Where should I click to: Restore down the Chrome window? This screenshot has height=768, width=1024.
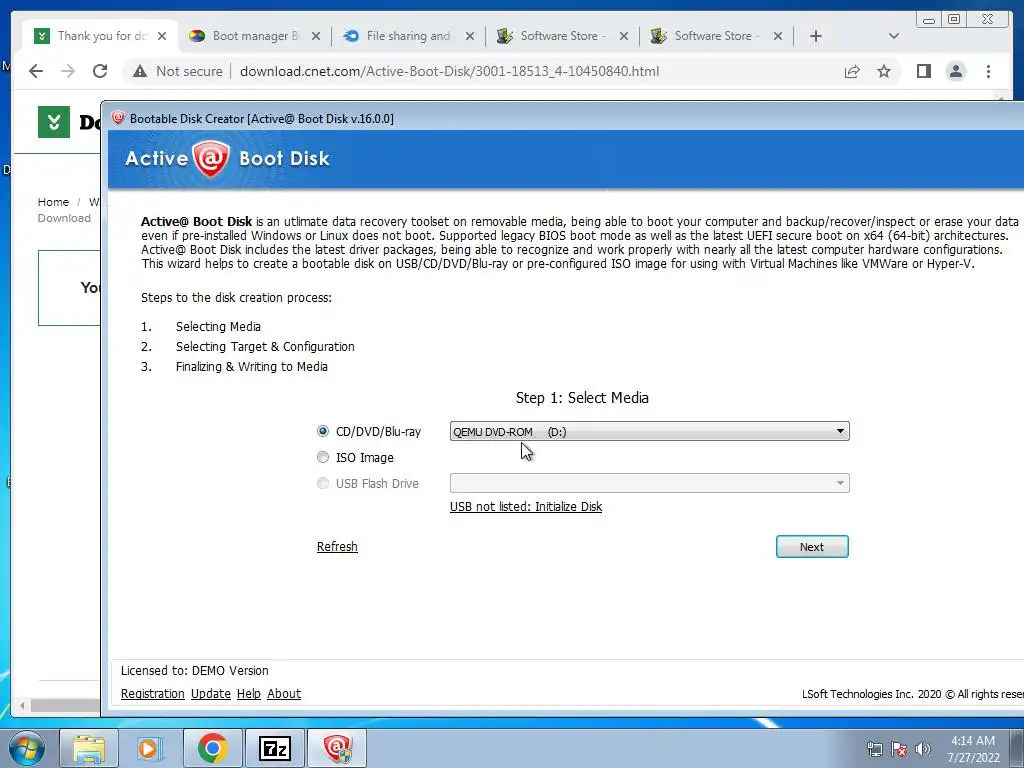coord(953,20)
